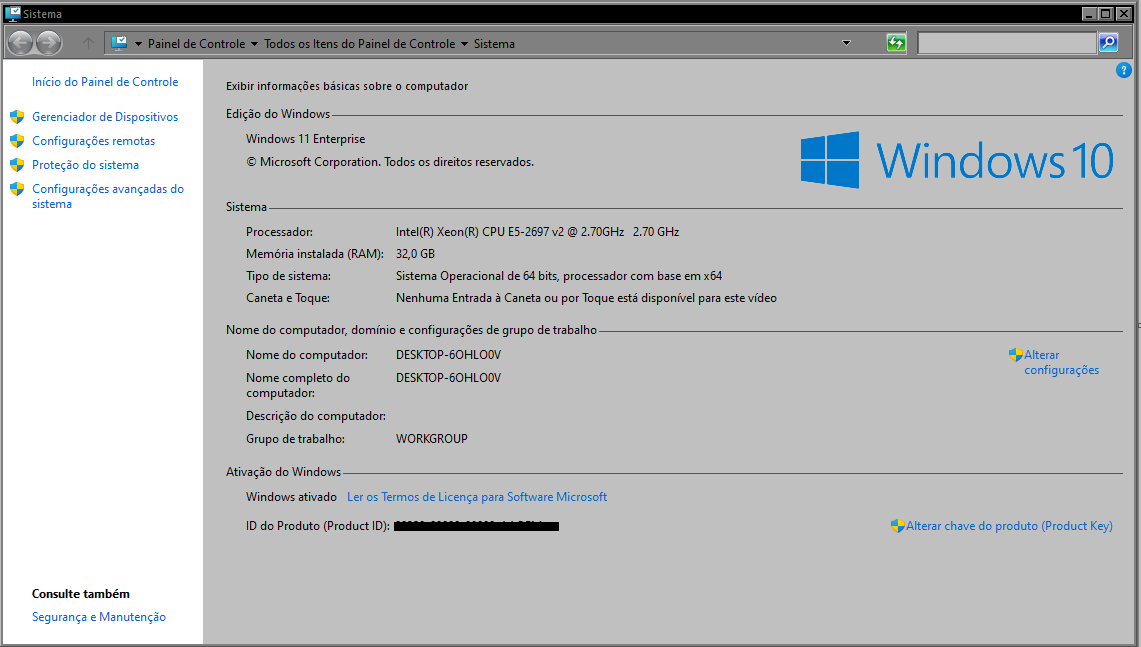
Task: Click DESKTOP-6OHLO0V next to Nome completo do computador
Action: coord(448,377)
